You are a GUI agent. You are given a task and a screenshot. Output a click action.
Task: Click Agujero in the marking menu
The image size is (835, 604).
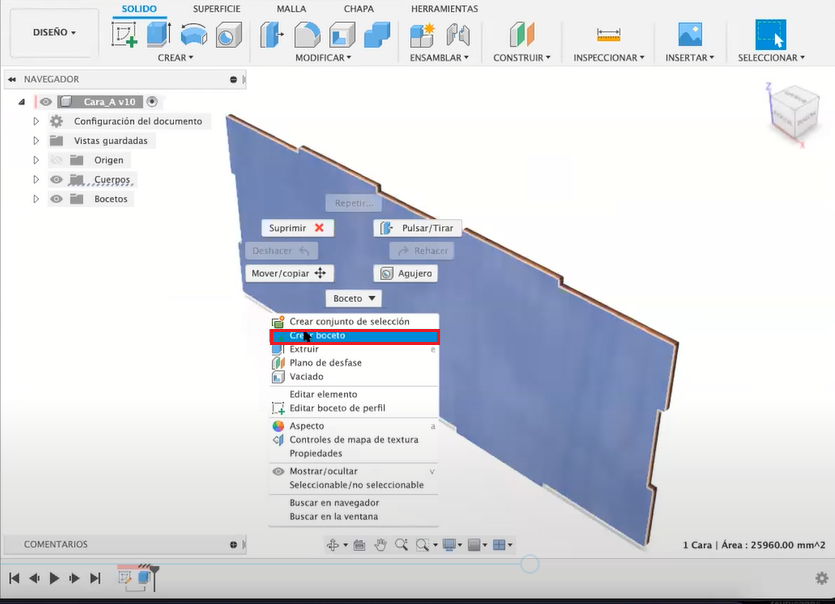pyautogui.click(x=406, y=273)
